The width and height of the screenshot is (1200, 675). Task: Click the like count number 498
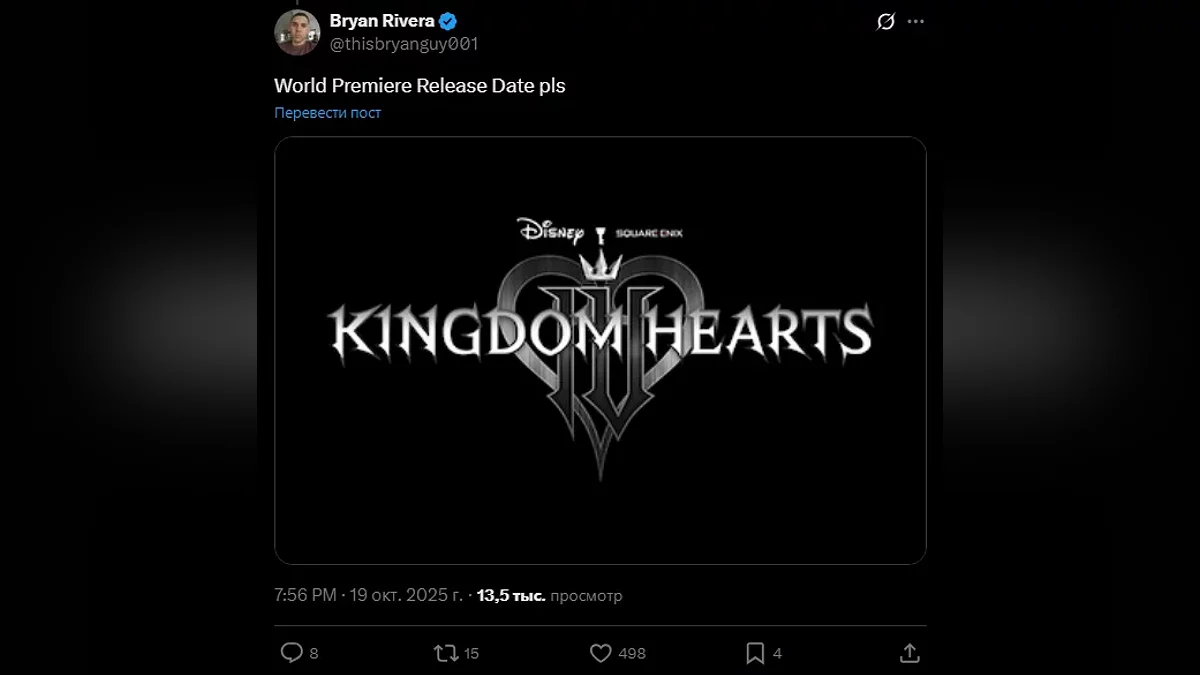tap(632, 654)
